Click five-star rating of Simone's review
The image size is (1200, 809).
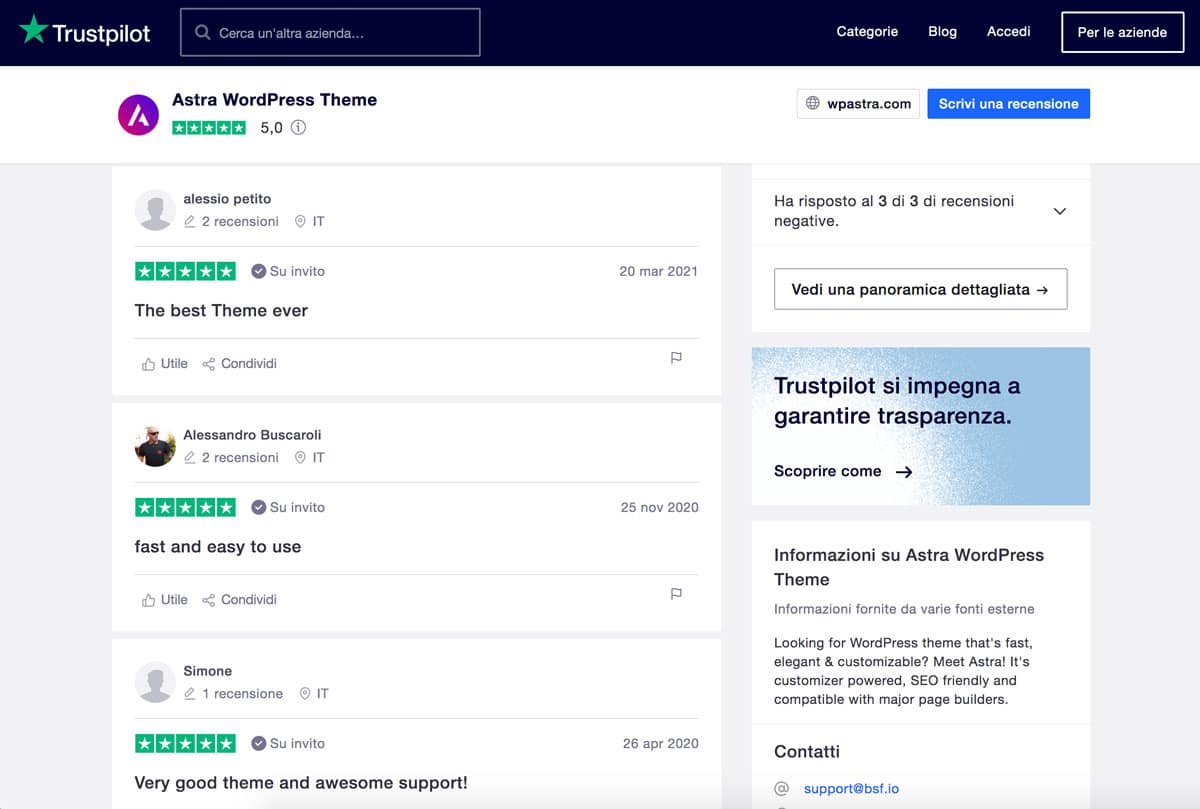(185, 743)
